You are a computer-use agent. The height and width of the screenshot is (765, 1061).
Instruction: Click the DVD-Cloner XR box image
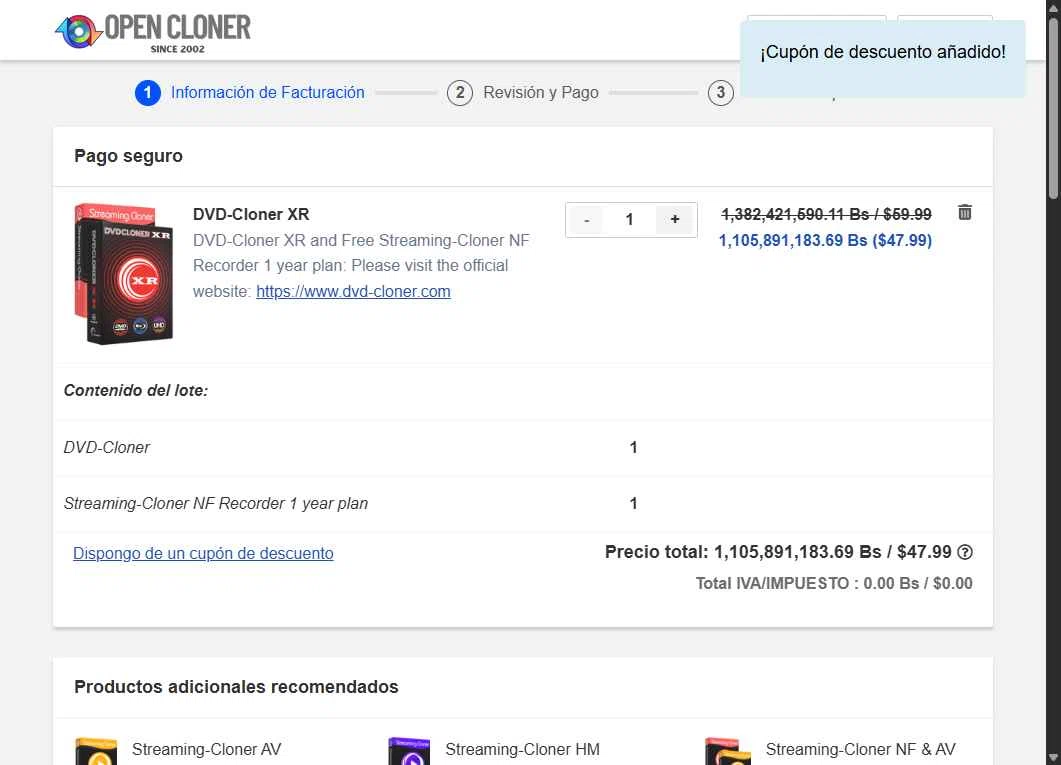pos(123,273)
